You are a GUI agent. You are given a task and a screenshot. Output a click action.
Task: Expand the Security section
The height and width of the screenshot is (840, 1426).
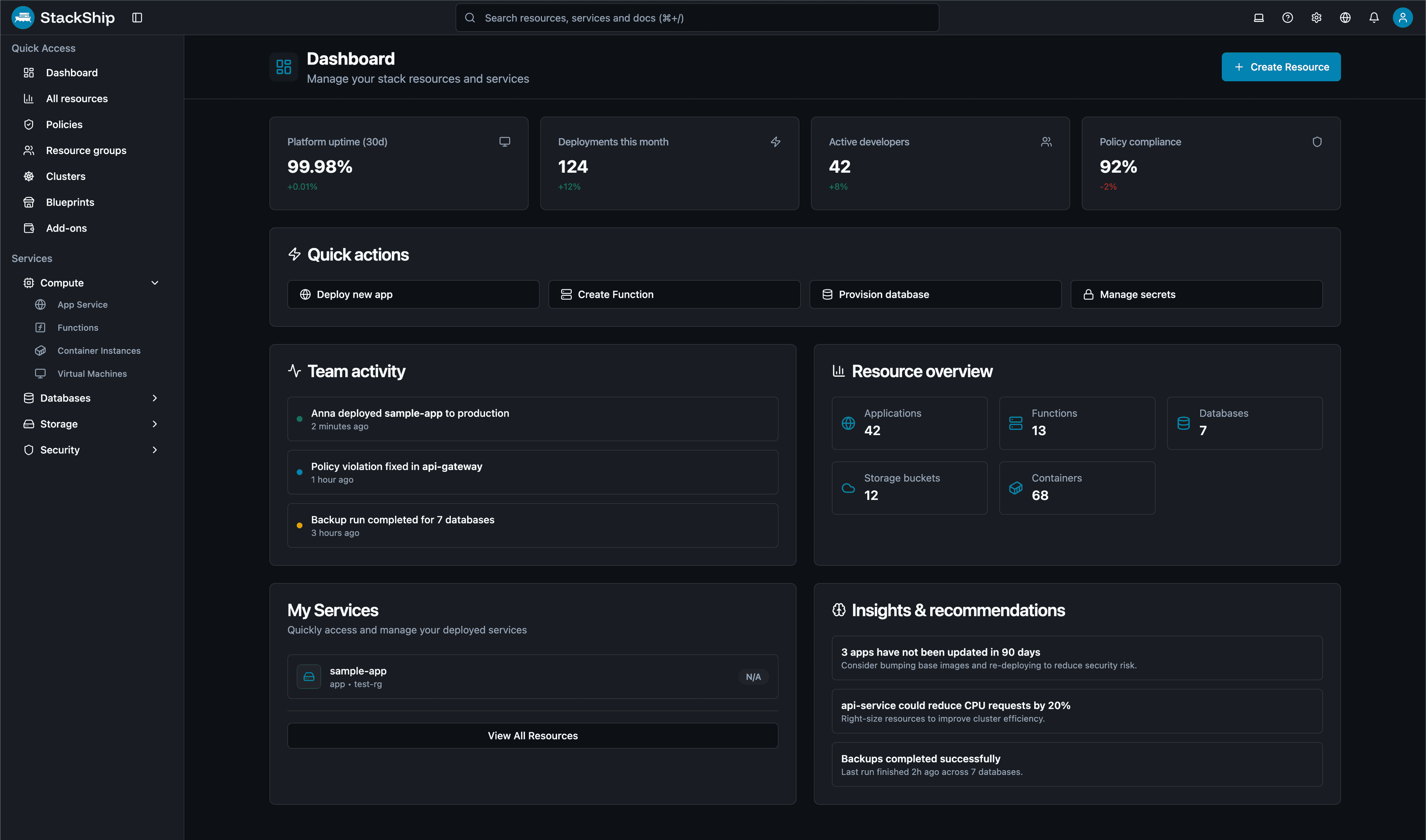click(154, 450)
